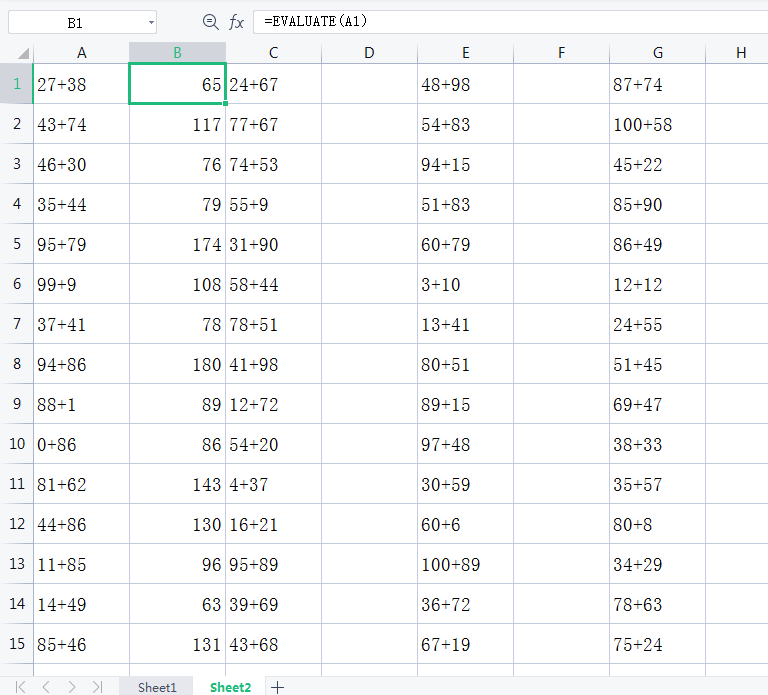Select row 5 header

[x=17, y=243]
